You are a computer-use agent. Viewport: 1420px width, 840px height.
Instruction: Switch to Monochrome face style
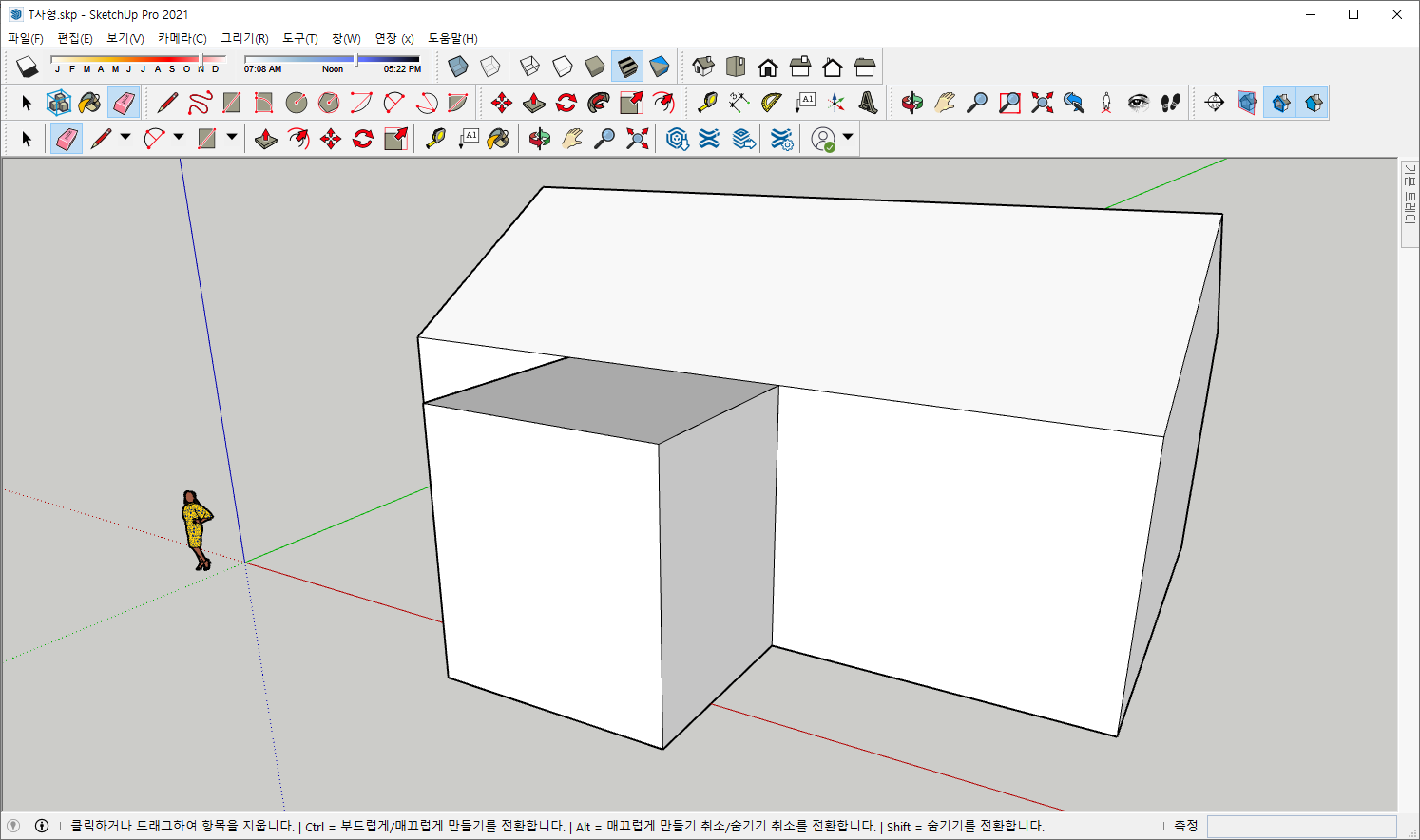pos(660,67)
